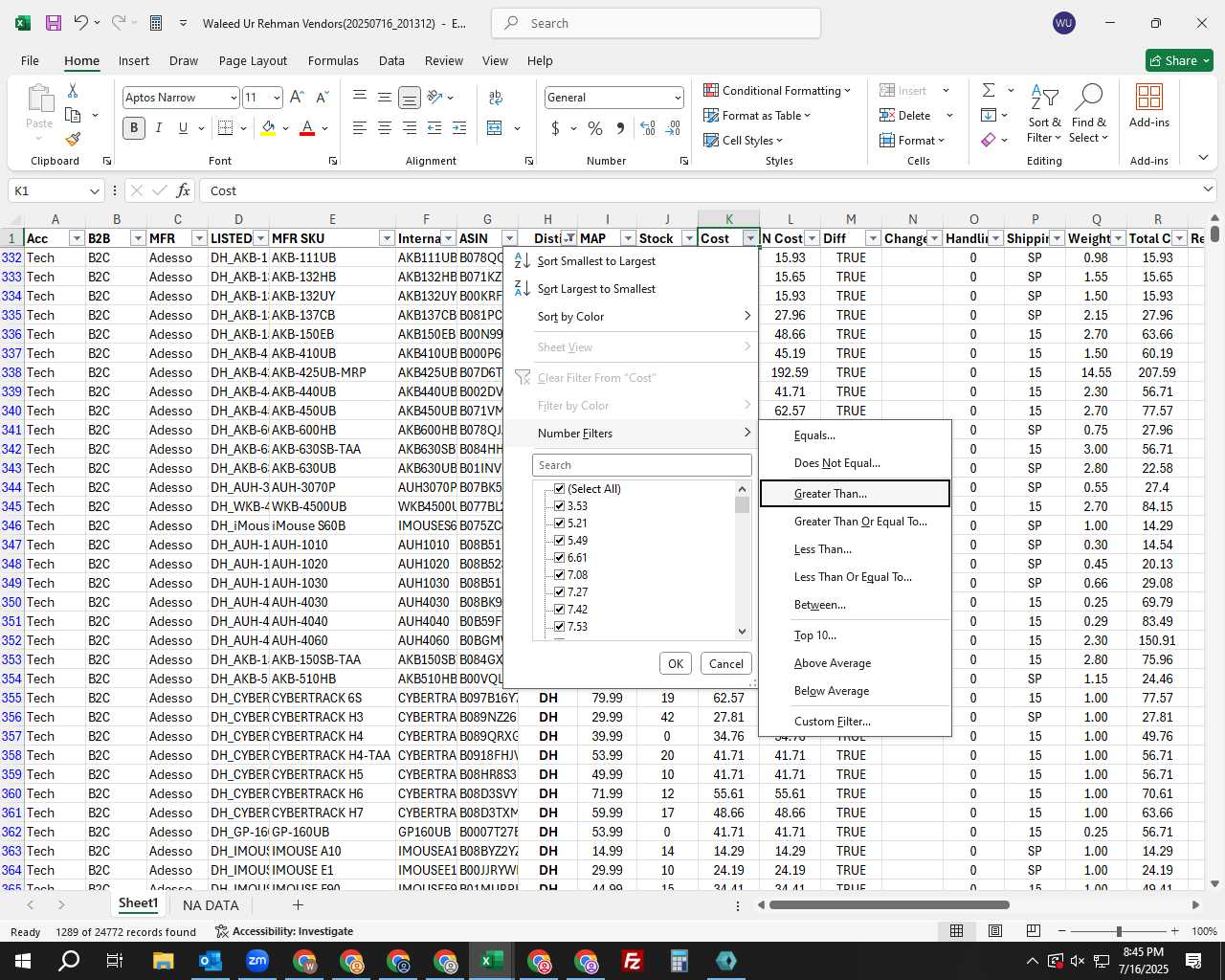Uncheck the 5.49 filter value

pos(560,541)
